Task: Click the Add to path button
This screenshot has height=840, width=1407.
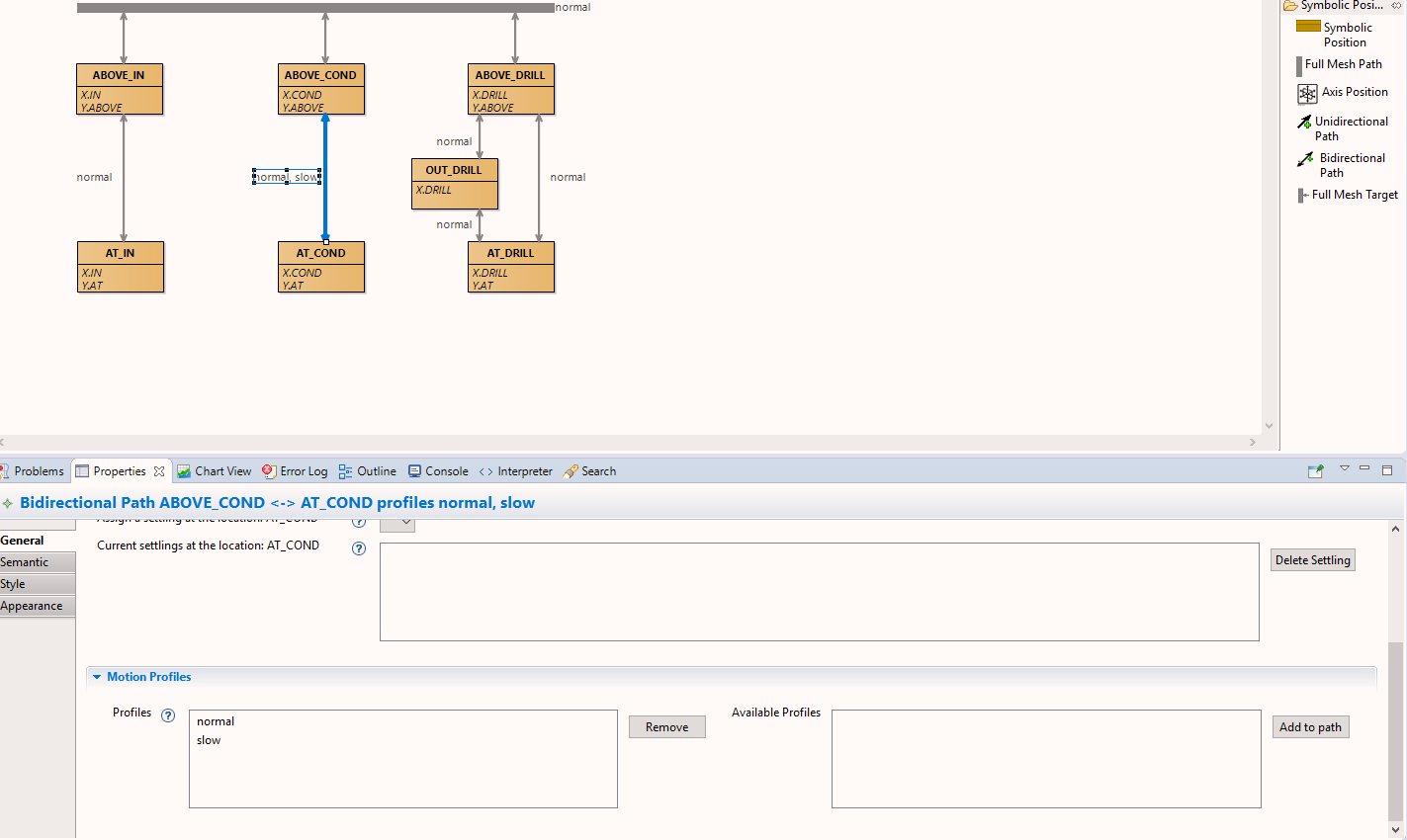Action: (x=1310, y=727)
